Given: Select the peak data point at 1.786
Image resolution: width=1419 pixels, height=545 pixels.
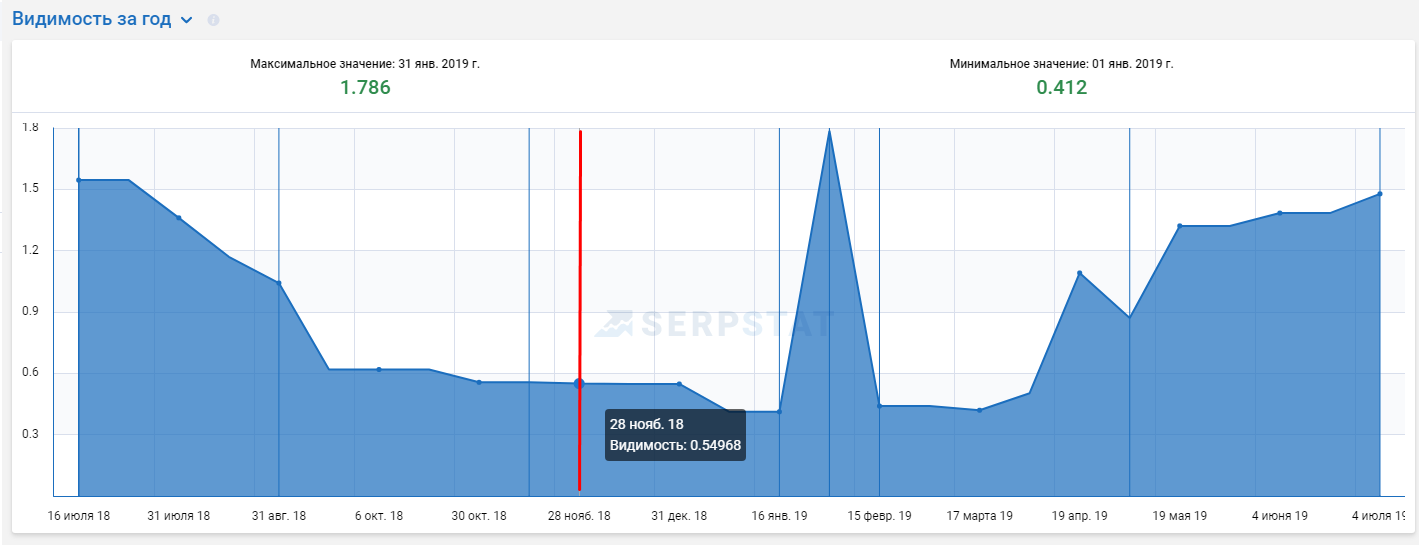Looking at the screenshot, I should 829,130.
